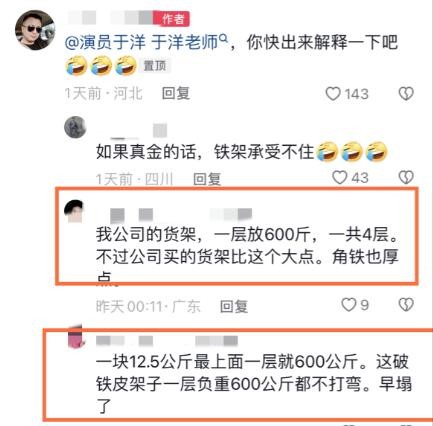Select the comment 如果真金的话
The width and height of the screenshot is (433, 426).
(242, 151)
